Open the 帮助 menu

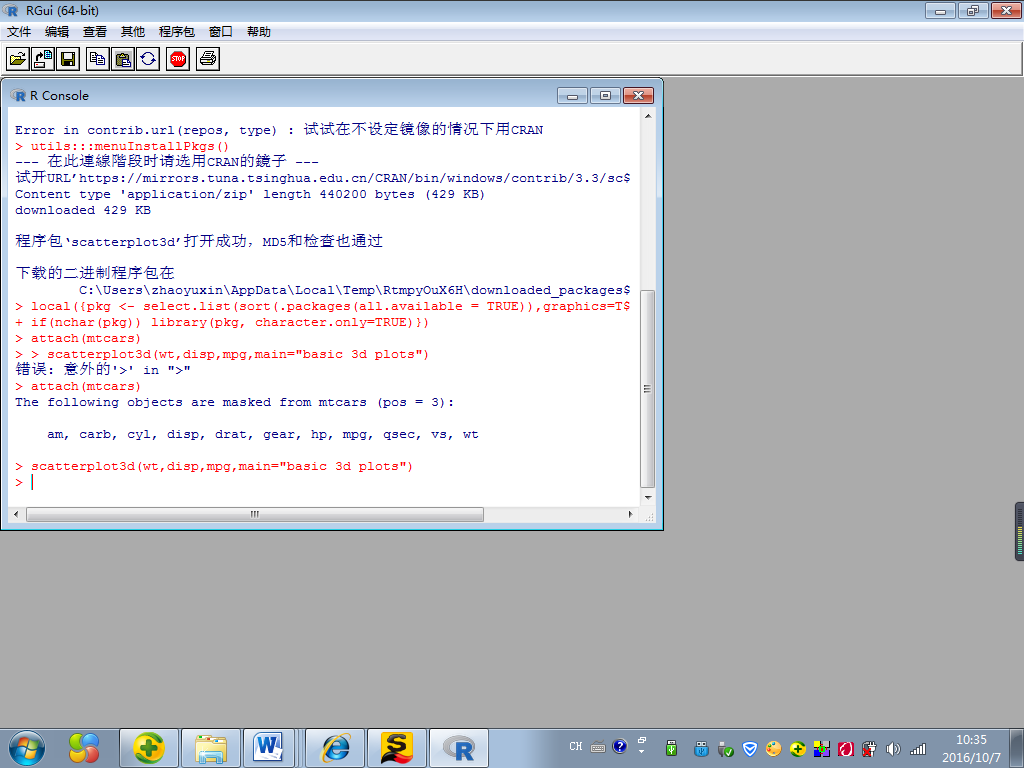pyautogui.click(x=259, y=31)
